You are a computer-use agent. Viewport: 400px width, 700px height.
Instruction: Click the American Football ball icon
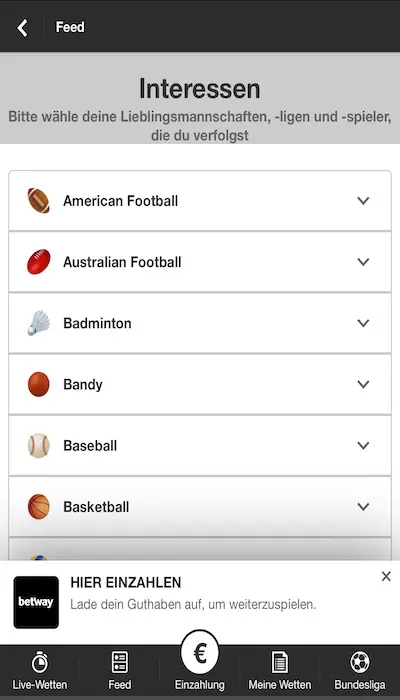pyautogui.click(x=38, y=200)
